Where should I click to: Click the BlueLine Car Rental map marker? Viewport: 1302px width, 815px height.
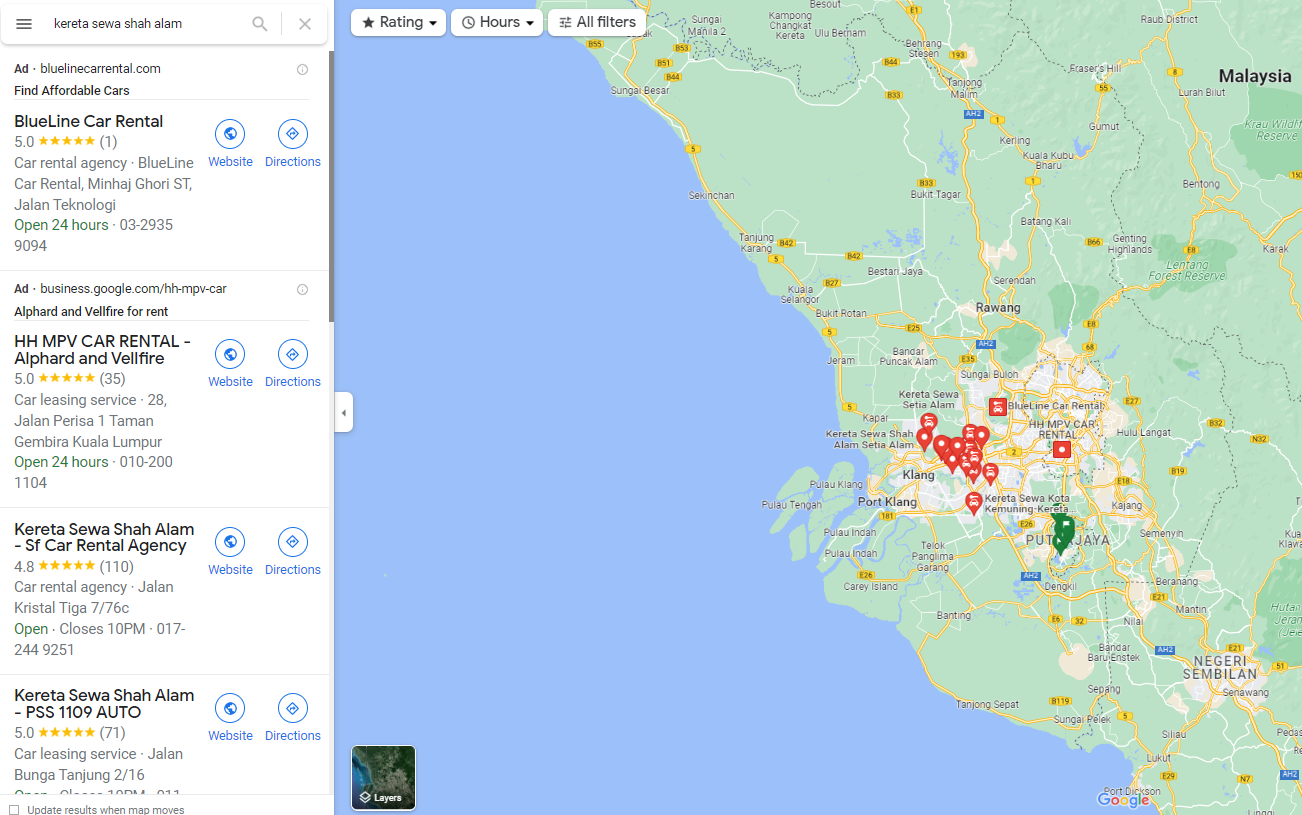tap(997, 406)
